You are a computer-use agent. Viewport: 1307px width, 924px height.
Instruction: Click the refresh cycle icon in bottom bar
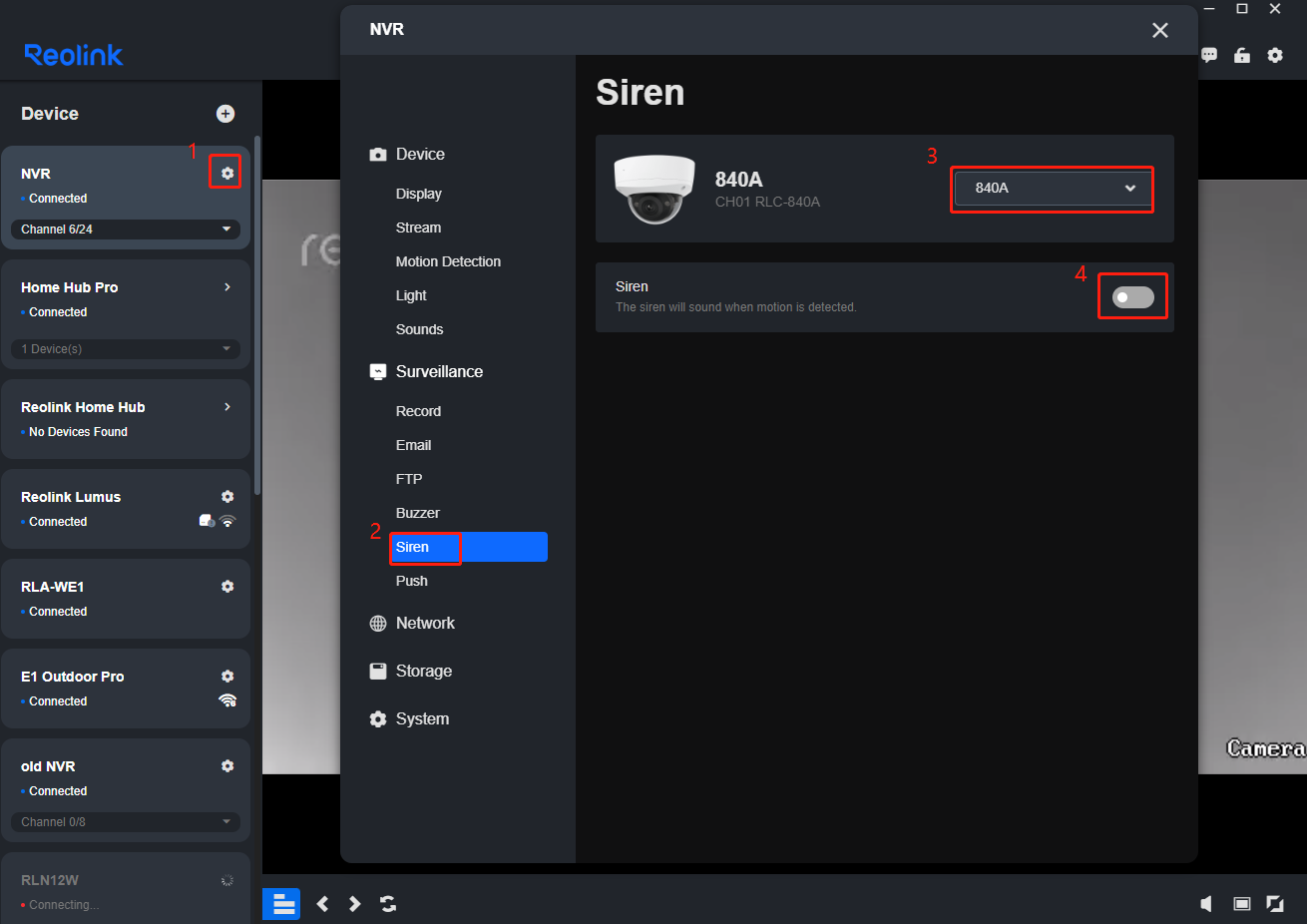pos(388,904)
